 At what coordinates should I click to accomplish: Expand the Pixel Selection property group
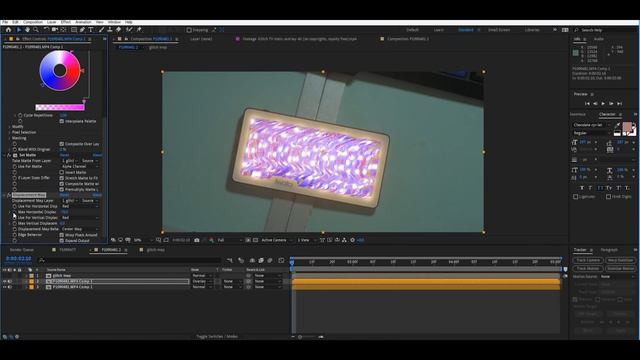pos(9,132)
